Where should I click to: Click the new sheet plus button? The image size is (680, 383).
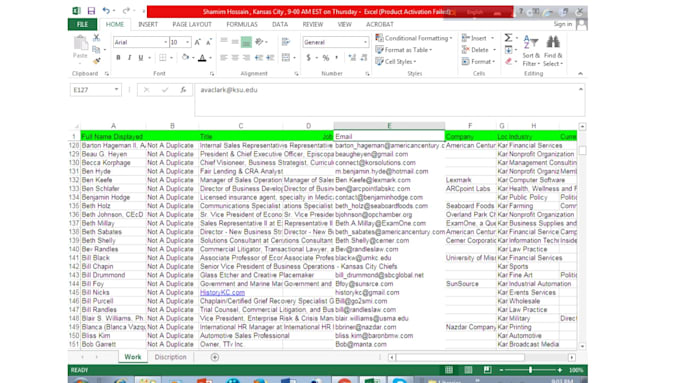215,357
